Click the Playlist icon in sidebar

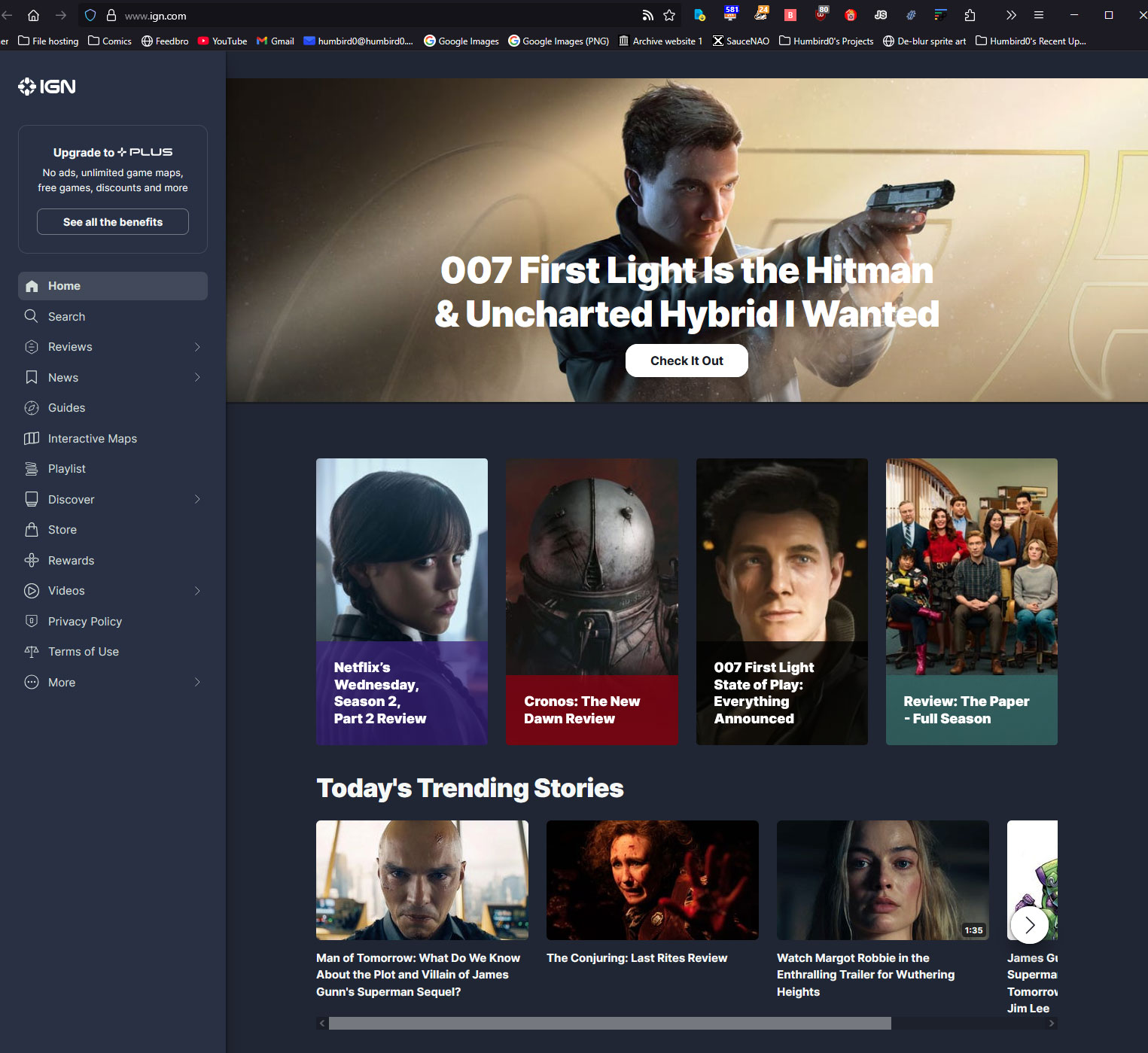[x=32, y=469]
